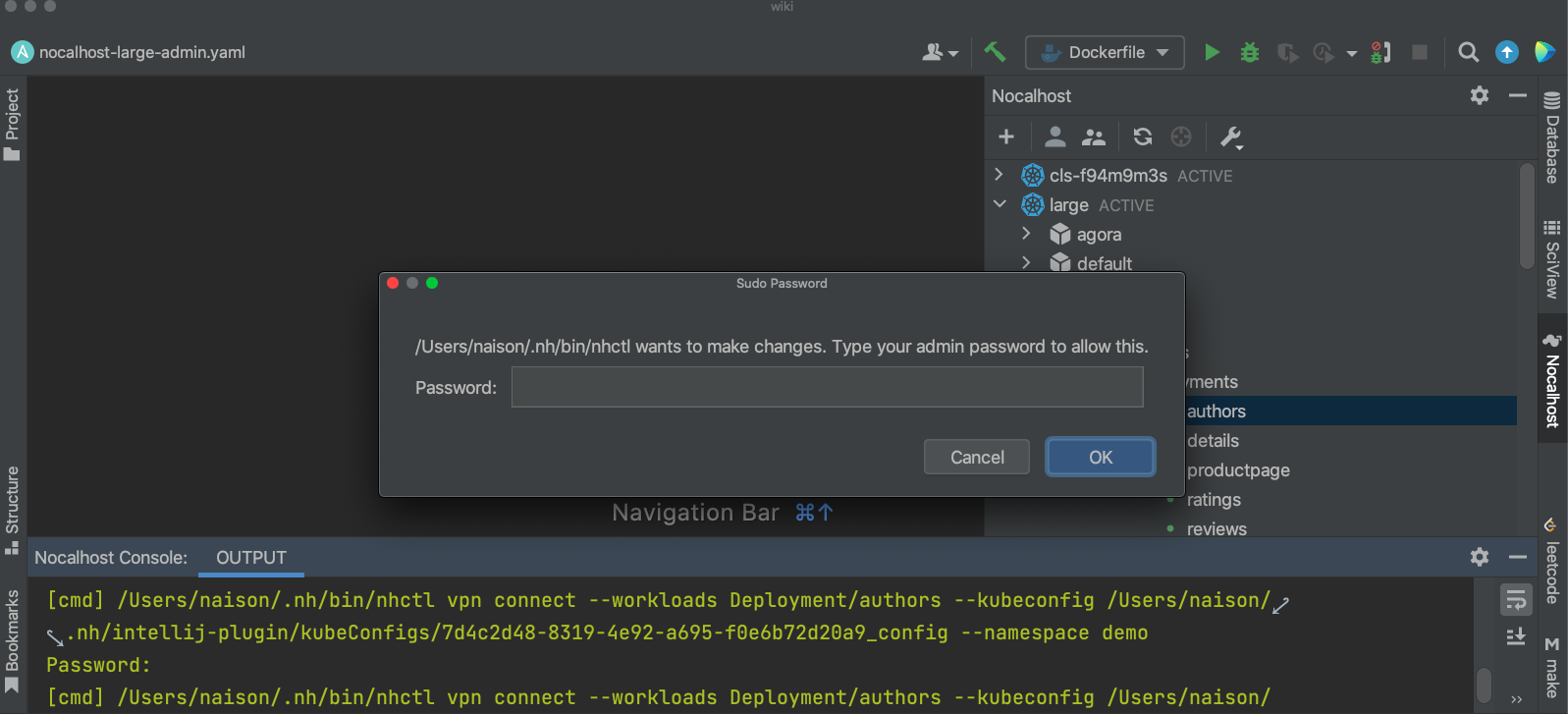Screen dimensions: 1568x714
Task: Click the Navigation Bar hint text in editor
Action: pyautogui.click(x=695, y=513)
